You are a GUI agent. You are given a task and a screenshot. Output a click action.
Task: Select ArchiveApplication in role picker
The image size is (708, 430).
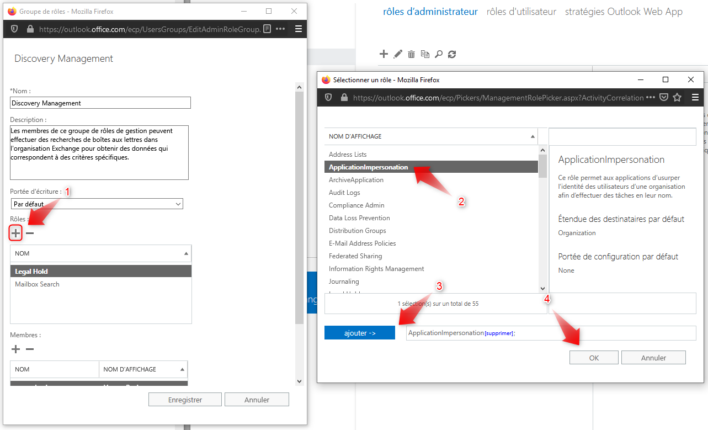coord(431,180)
